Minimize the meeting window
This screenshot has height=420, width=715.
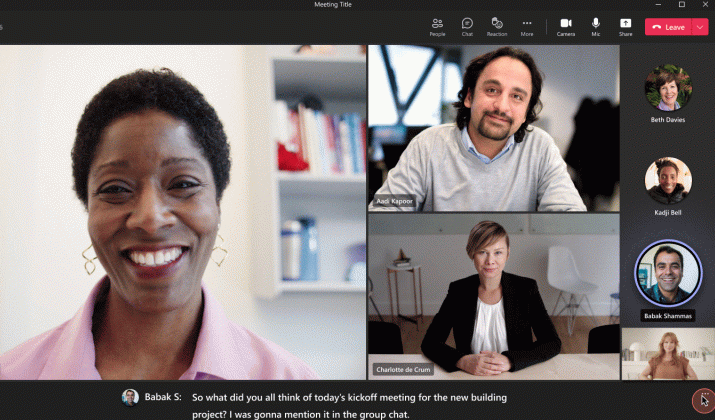click(x=658, y=5)
